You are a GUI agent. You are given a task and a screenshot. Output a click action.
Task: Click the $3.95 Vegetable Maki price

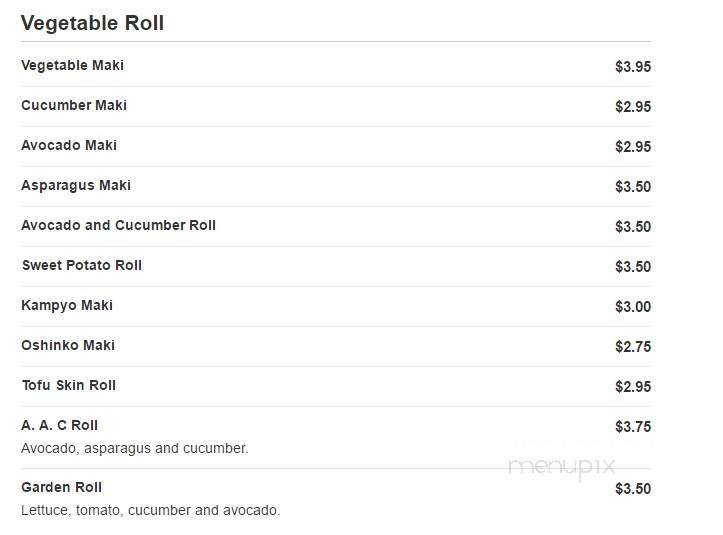click(633, 67)
